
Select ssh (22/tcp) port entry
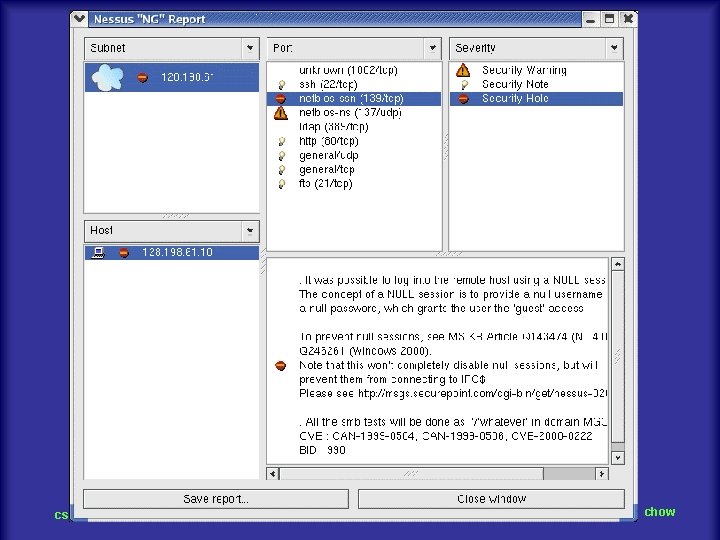pos(354,84)
